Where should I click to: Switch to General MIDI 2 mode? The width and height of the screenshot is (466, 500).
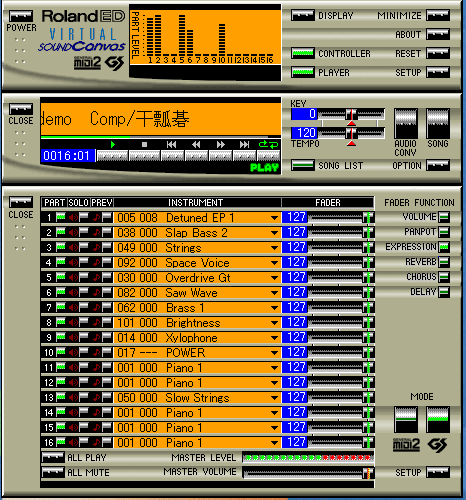pos(405,420)
